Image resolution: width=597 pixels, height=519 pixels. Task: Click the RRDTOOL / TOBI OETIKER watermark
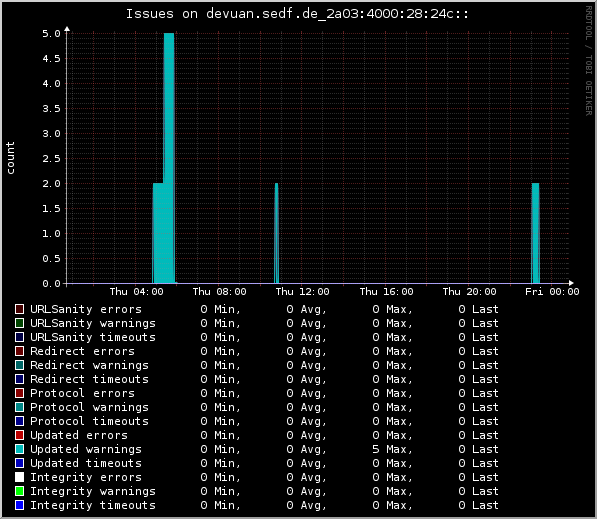pos(588,61)
